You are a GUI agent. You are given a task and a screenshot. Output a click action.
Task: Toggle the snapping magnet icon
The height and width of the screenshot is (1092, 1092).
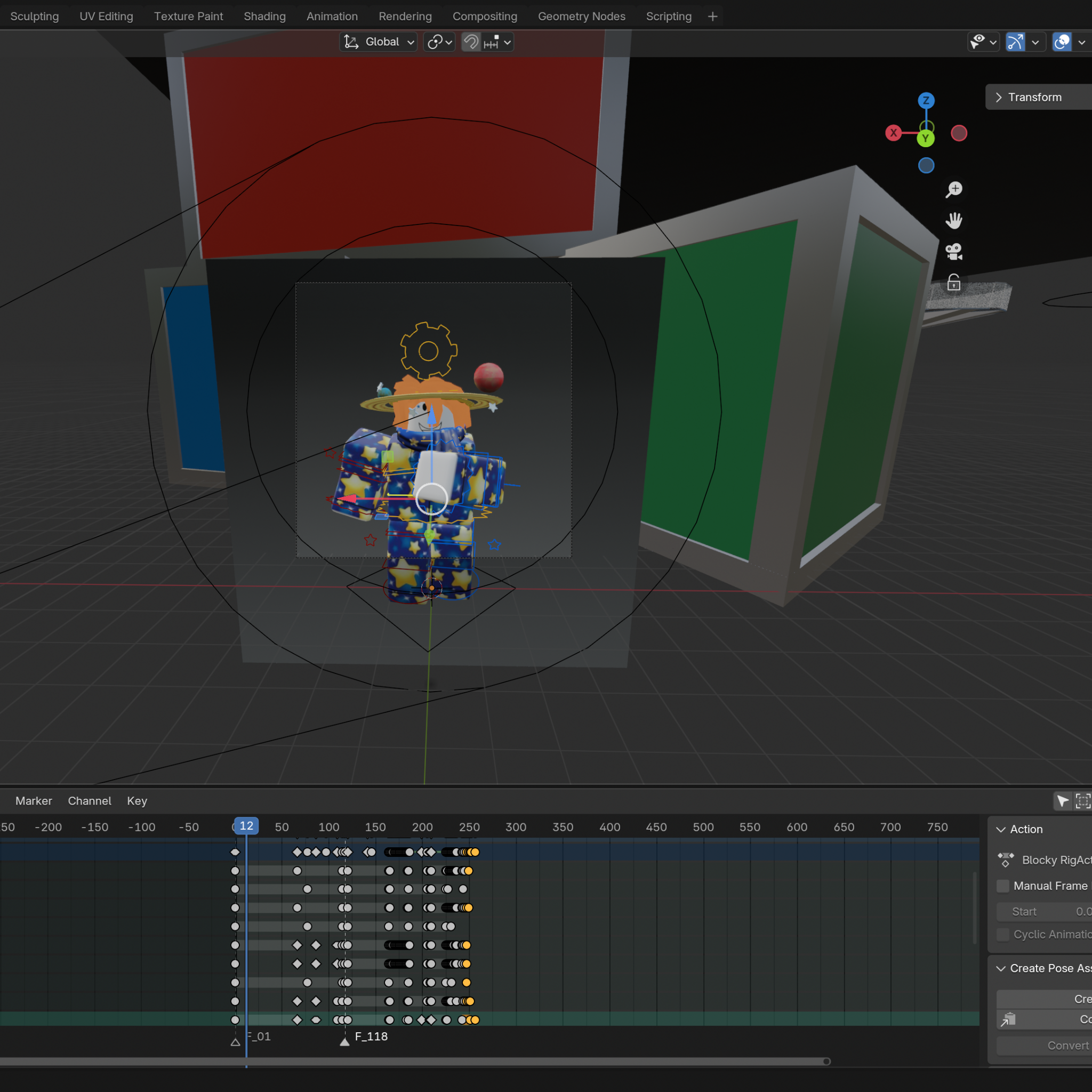pyautogui.click(x=471, y=42)
